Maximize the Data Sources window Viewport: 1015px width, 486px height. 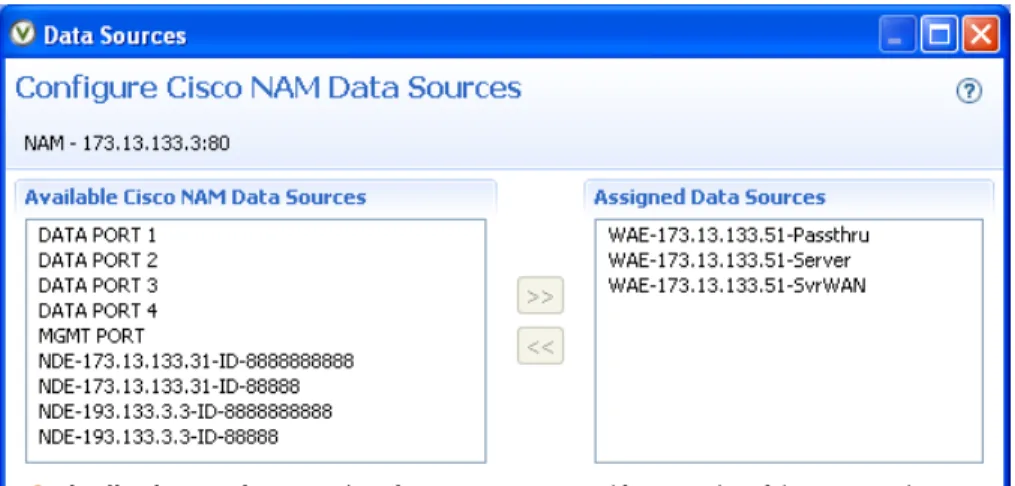pyautogui.click(x=939, y=36)
